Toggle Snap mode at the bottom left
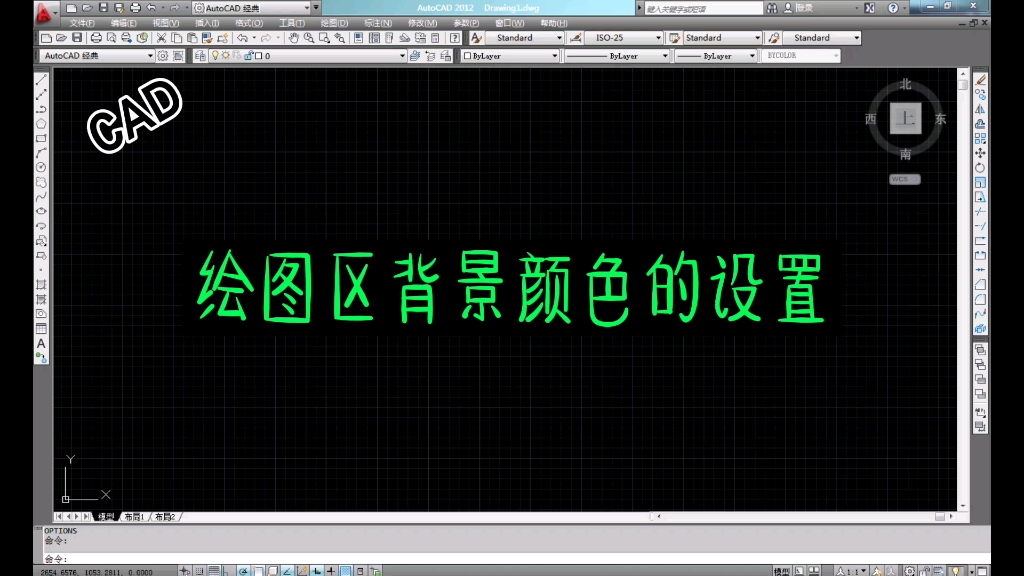 [184, 570]
